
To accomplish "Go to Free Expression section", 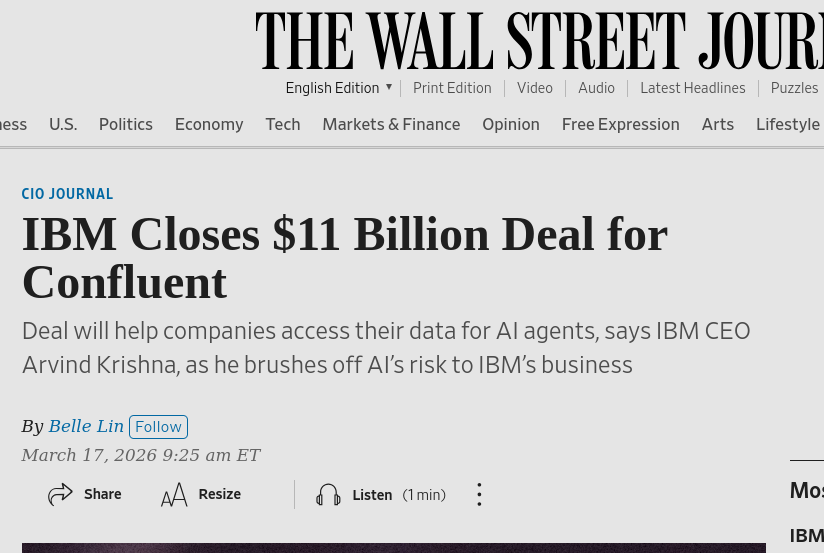I will coord(620,124).
